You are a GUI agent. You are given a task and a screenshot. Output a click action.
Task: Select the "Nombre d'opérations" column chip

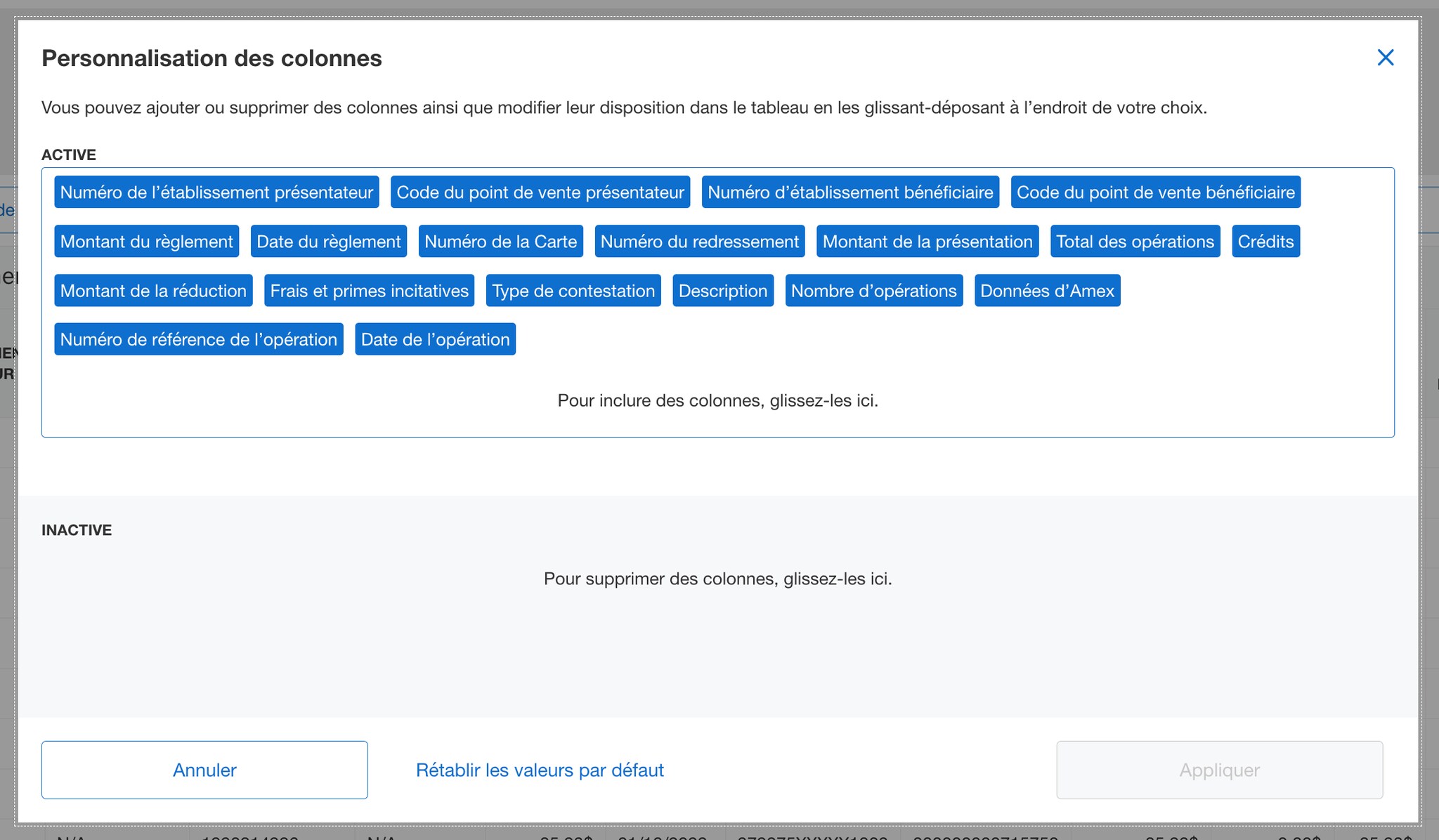pyautogui.click(x=874, y=290)
